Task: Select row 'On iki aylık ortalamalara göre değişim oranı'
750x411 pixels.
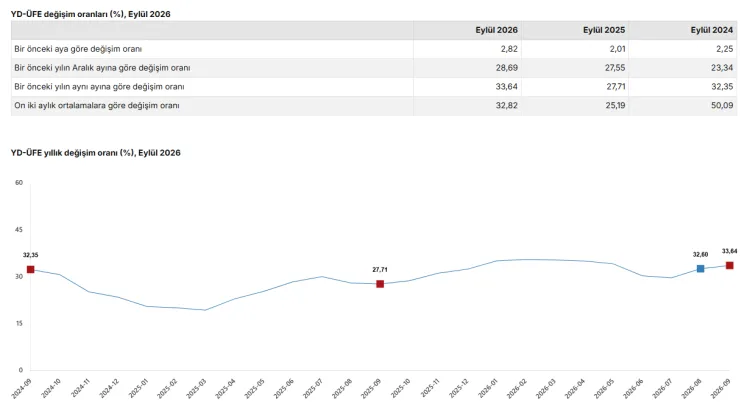Action: click(x=374, y=106)
